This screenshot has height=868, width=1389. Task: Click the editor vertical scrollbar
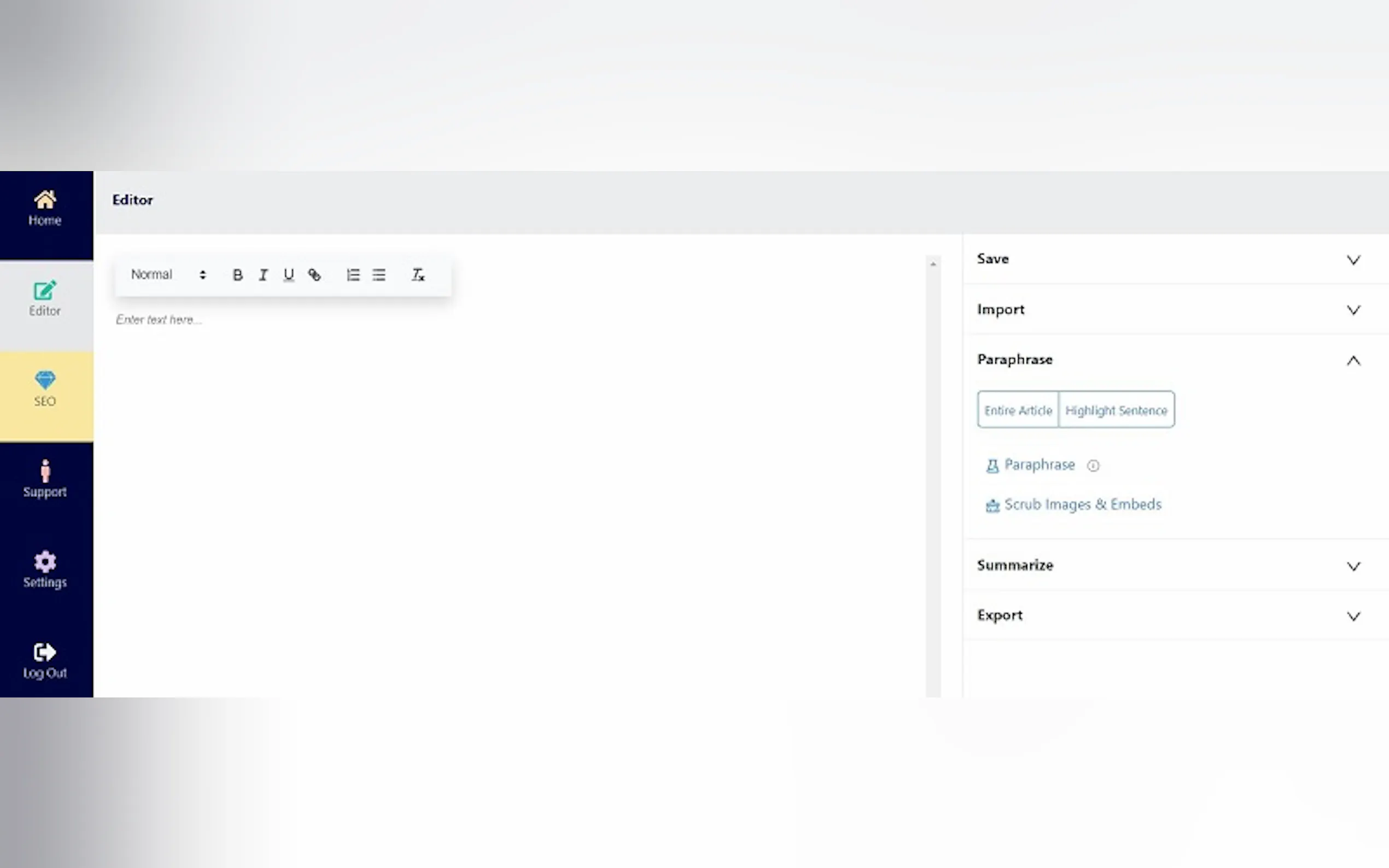point(932,477)
